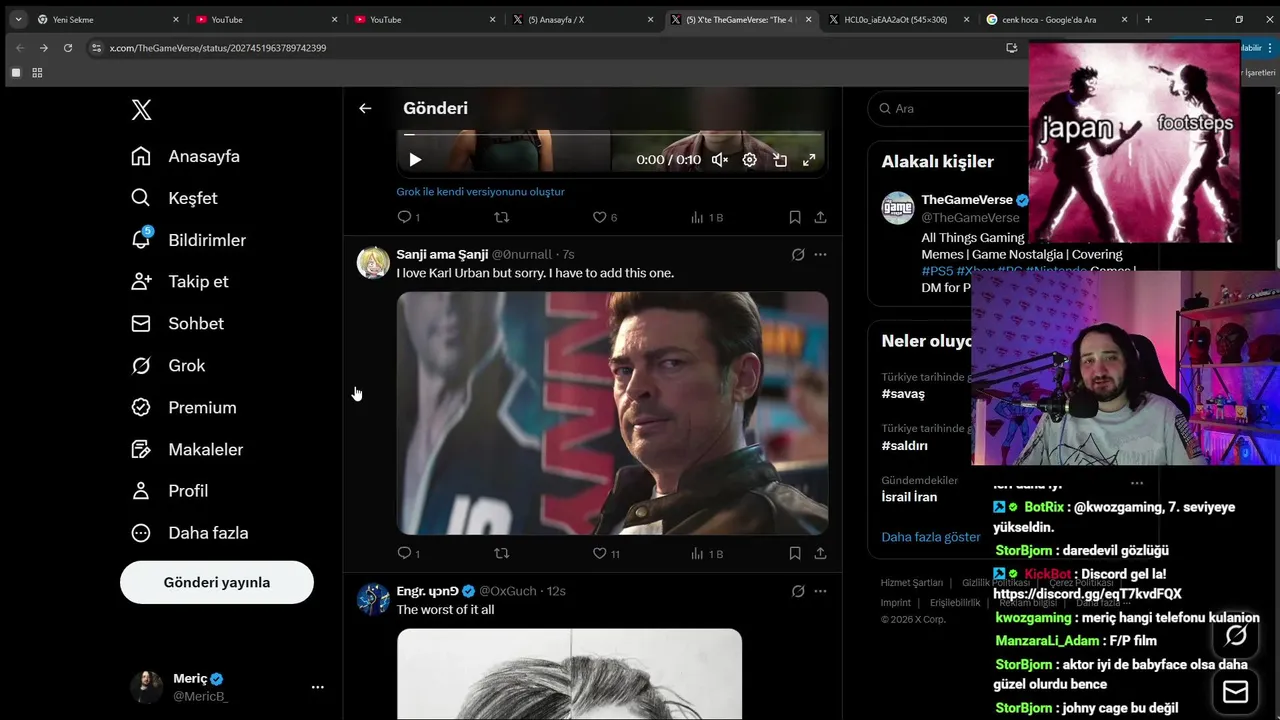Reply to the video post
The width and height of the screenshot is (1280, 720).
408,217
